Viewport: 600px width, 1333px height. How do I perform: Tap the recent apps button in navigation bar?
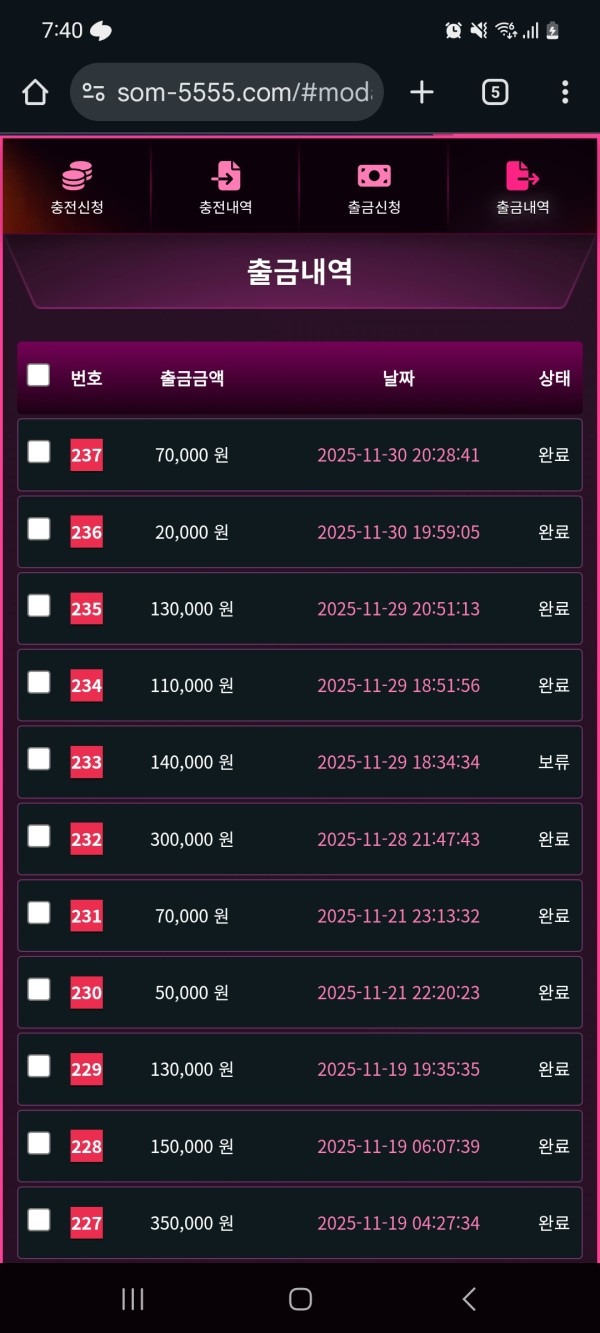(x=131, y=1298)
